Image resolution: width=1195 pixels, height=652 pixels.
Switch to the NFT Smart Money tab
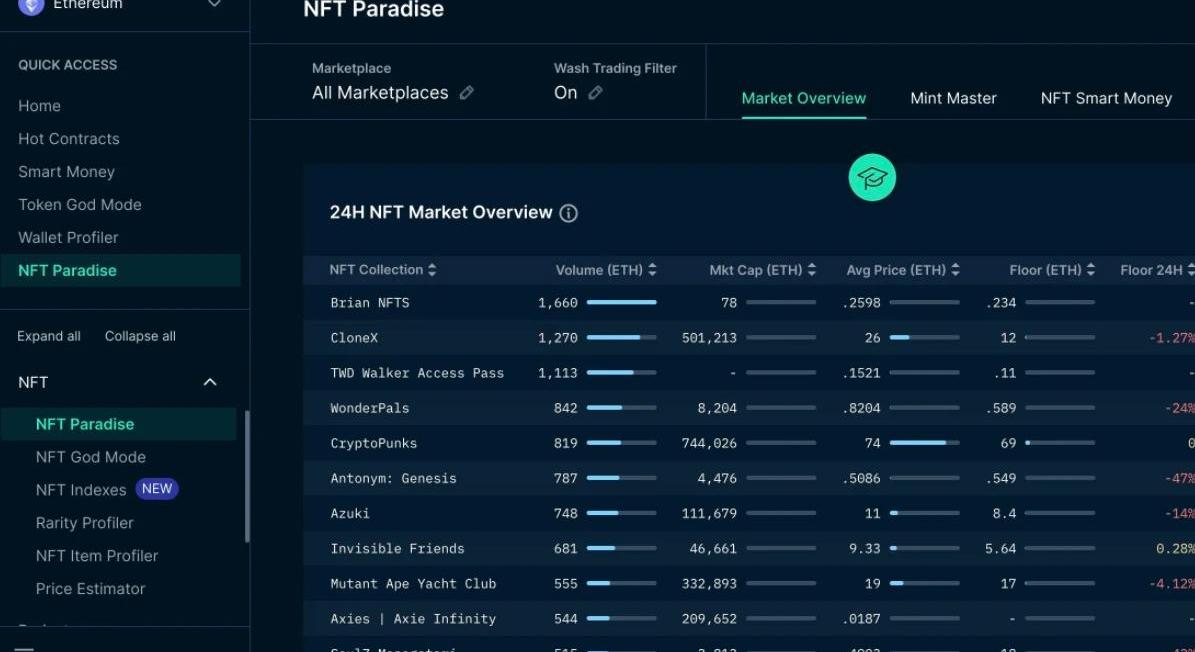click(x=1106, y=98)
